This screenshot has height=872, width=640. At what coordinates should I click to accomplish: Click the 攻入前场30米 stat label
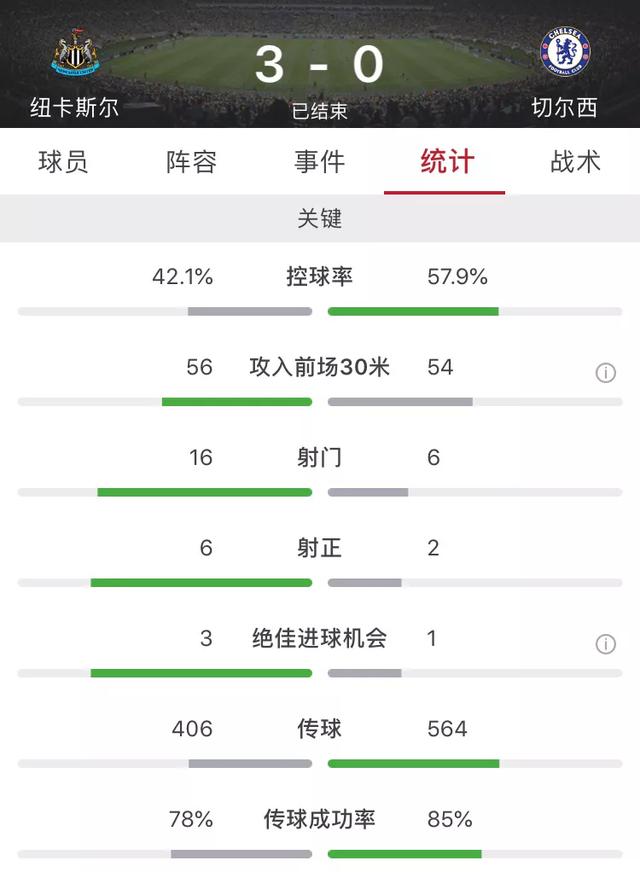click(x=319, y=367)
